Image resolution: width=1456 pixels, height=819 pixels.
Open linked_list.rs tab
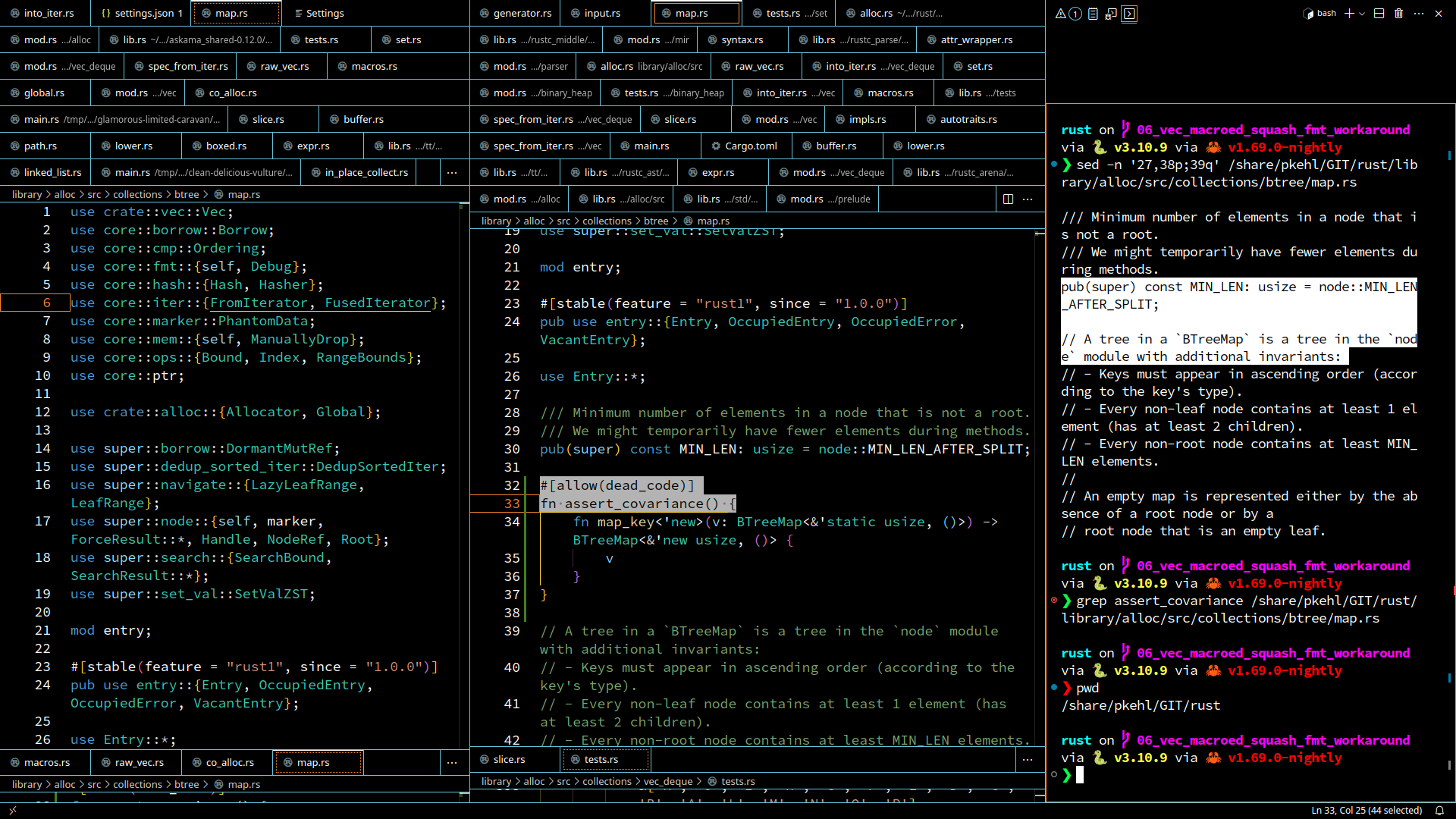[45, 172]
